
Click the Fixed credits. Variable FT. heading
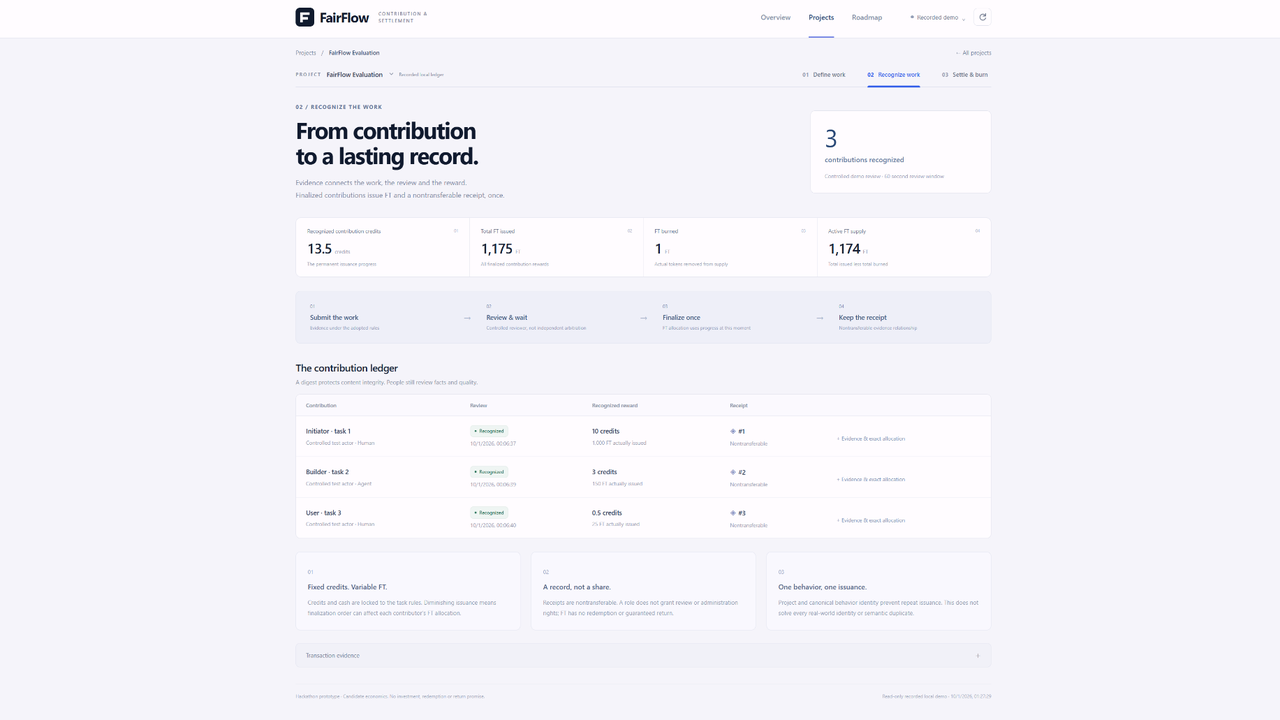point(347,587)
